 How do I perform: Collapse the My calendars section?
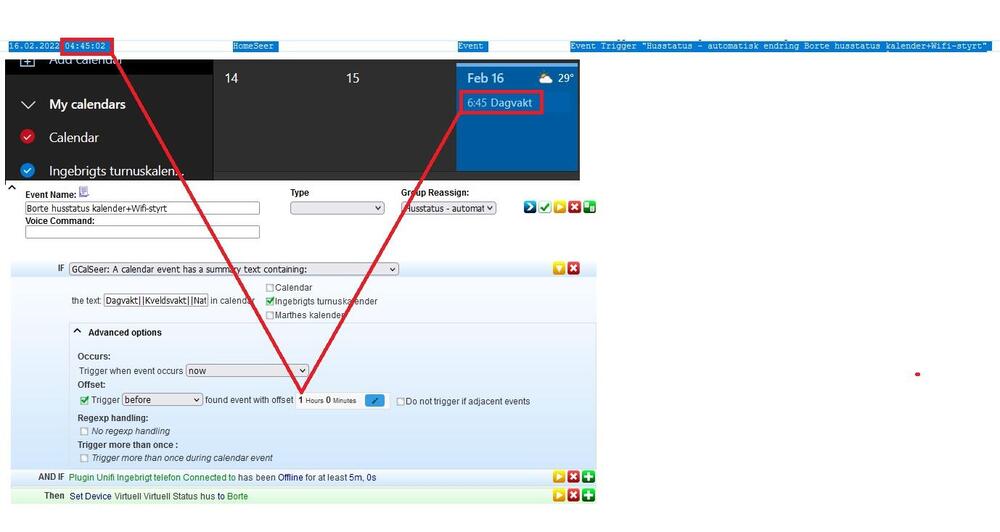tap(28, 105)
